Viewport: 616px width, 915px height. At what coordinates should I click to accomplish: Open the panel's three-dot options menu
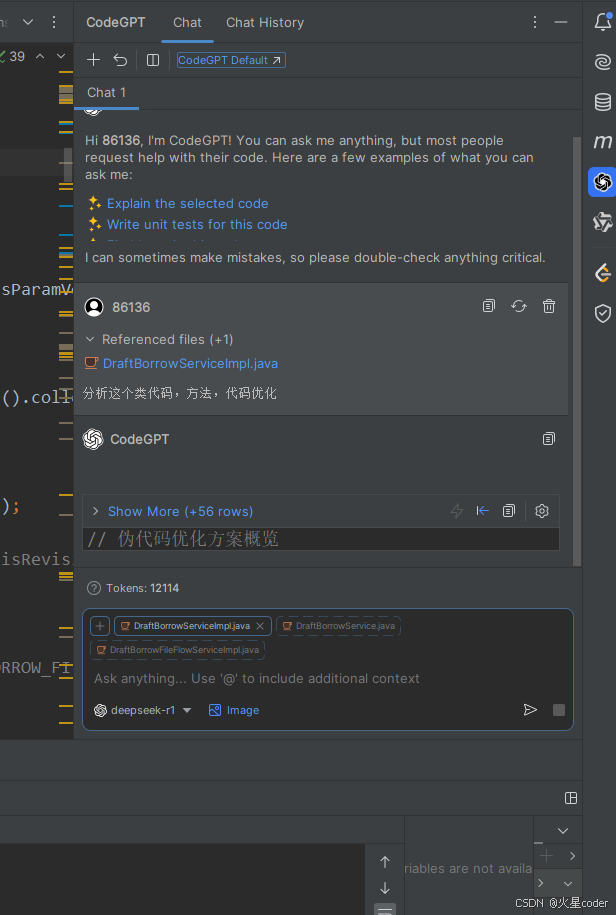(534, 22)
